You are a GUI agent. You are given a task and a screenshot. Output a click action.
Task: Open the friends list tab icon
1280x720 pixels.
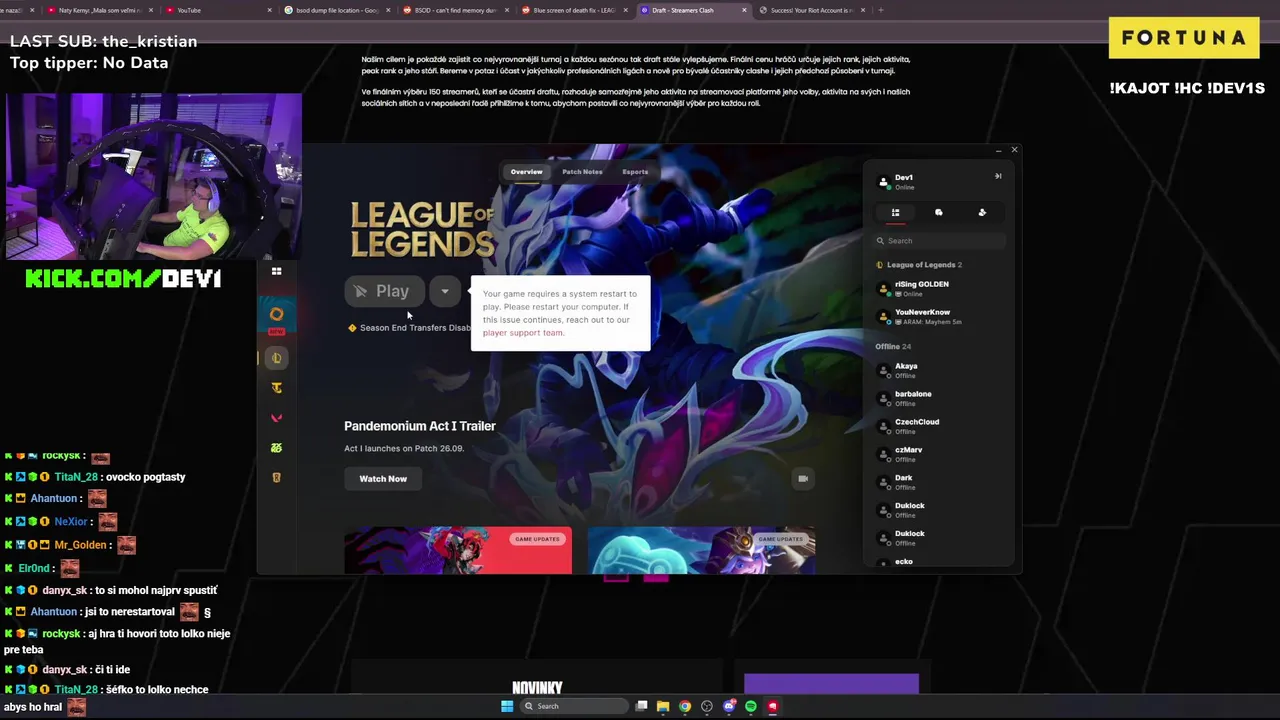click(x=895, y=212)
